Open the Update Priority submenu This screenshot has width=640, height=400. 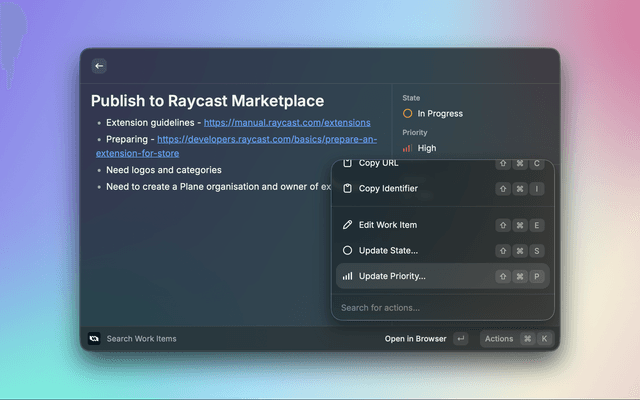click(x=392, y=276)
